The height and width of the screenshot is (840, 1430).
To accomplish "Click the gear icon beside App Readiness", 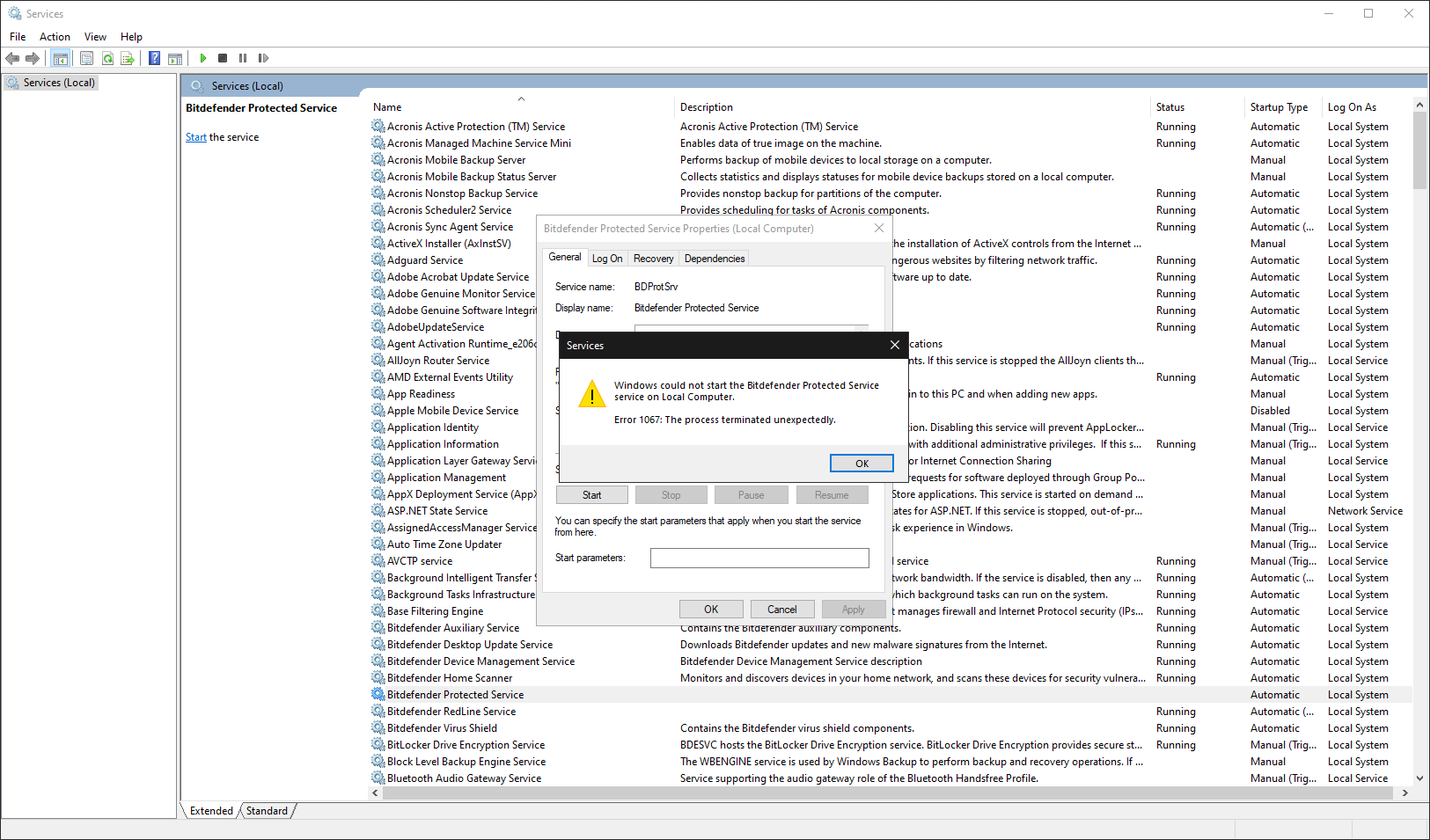I will point(378,393).
